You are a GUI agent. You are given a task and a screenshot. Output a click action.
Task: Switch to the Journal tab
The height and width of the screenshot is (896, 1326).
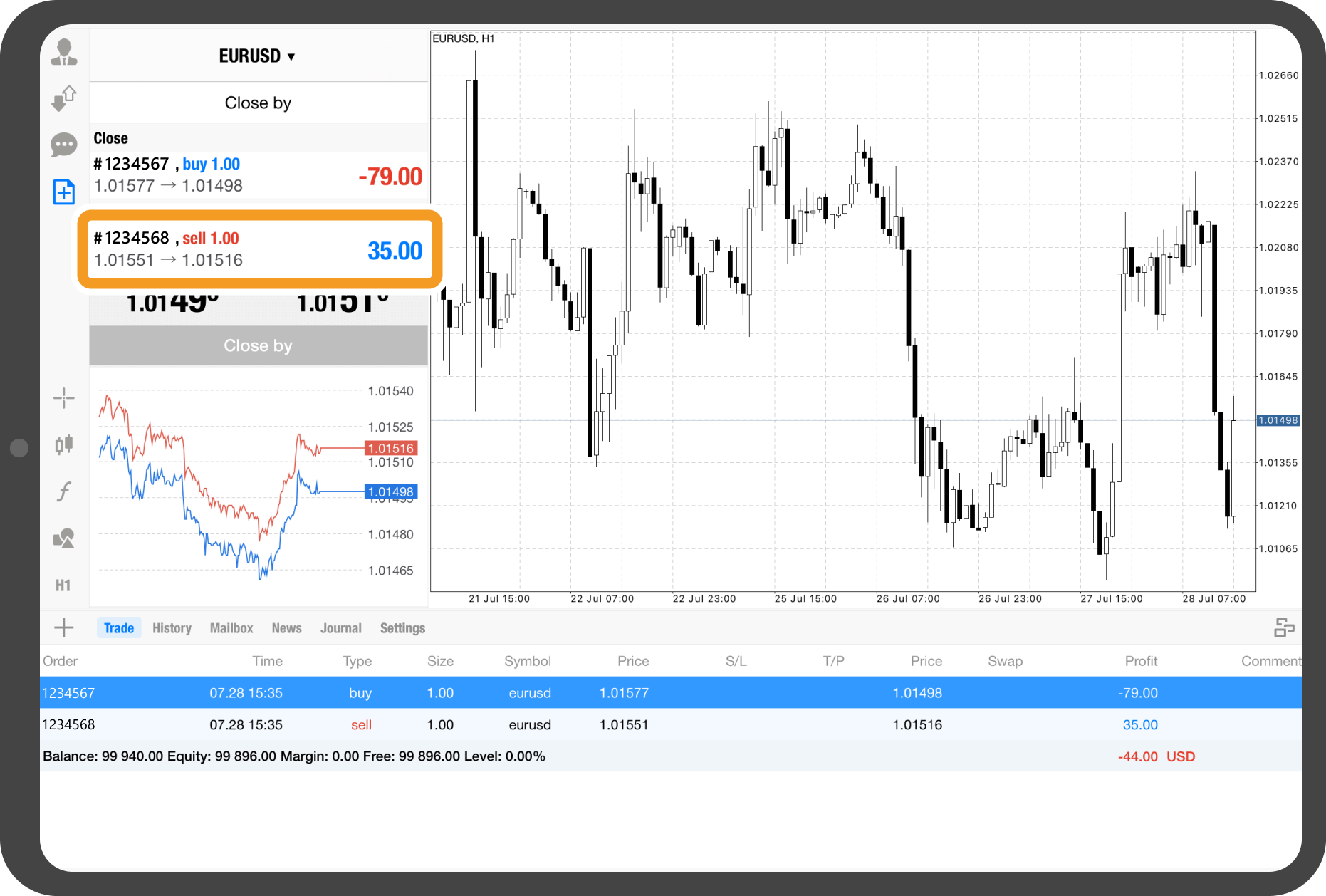tap(340, 628)
